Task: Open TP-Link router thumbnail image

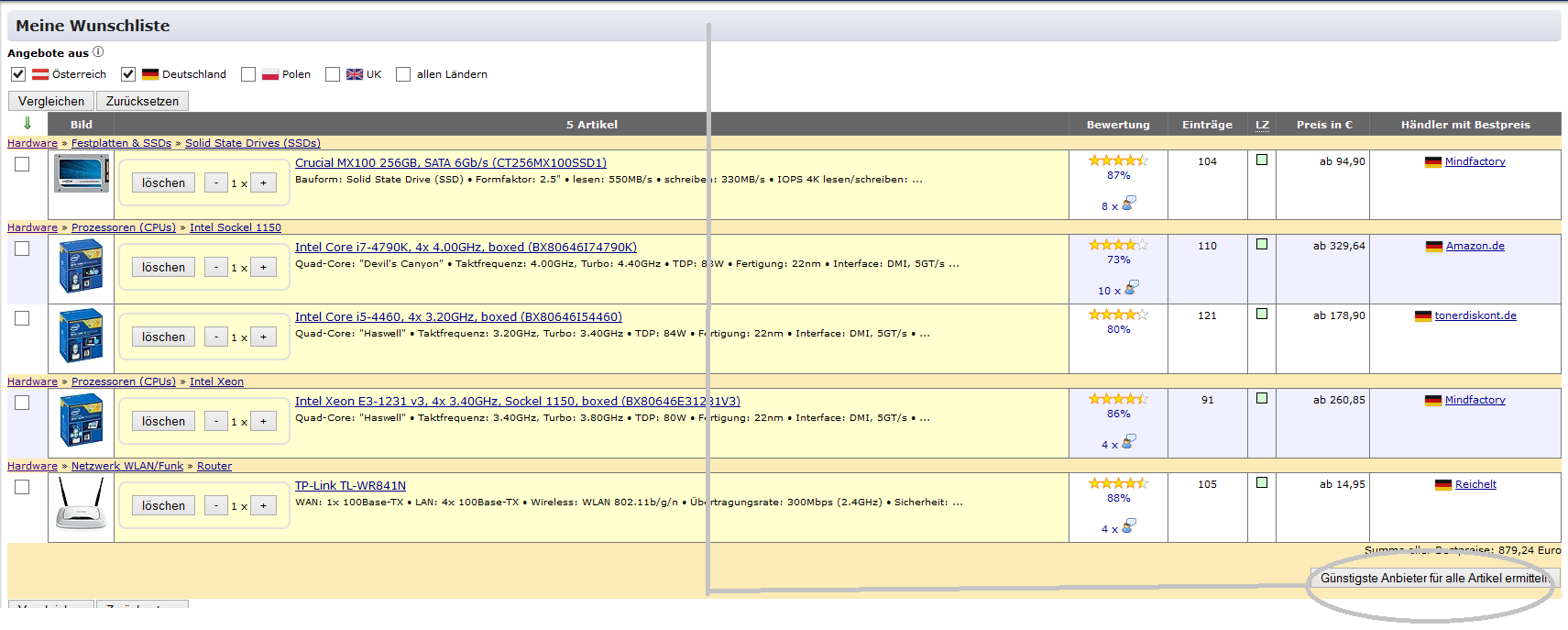Action: pos(81,503)
